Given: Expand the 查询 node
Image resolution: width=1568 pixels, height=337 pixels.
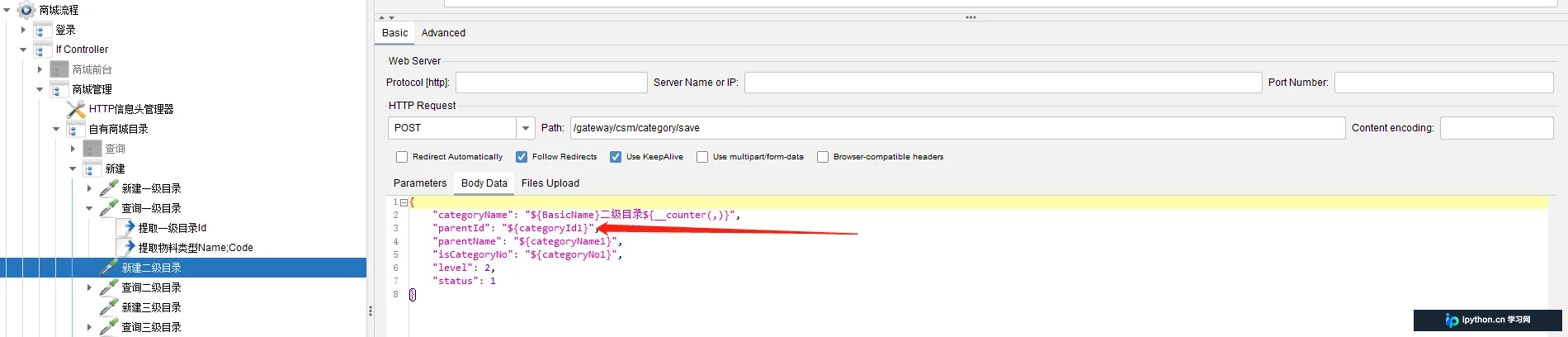Looking at the screenshot, I should click(x=73, y=149).
